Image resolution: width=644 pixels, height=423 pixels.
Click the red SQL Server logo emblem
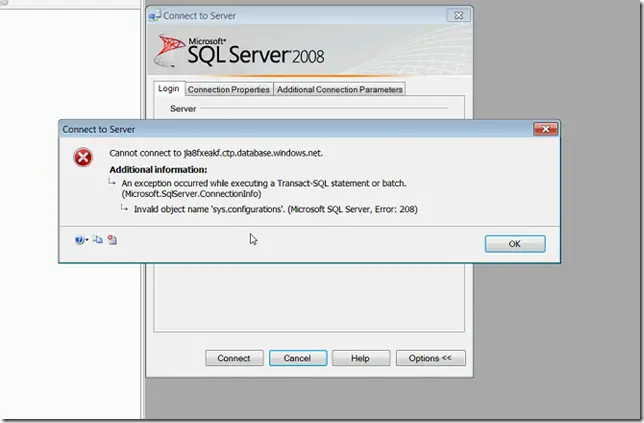171,46
